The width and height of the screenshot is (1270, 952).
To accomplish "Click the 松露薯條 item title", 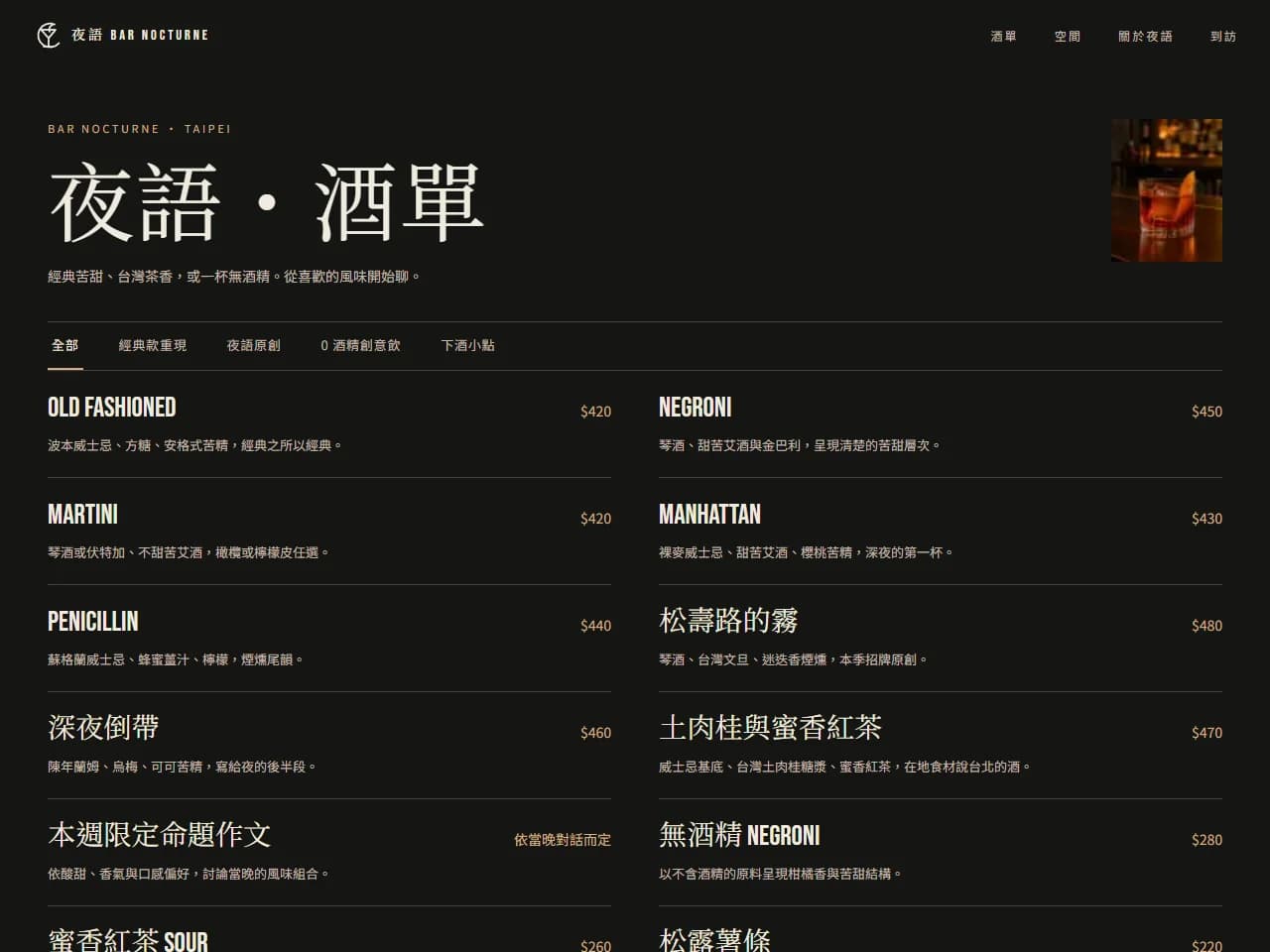I will (x=714, y=941).
